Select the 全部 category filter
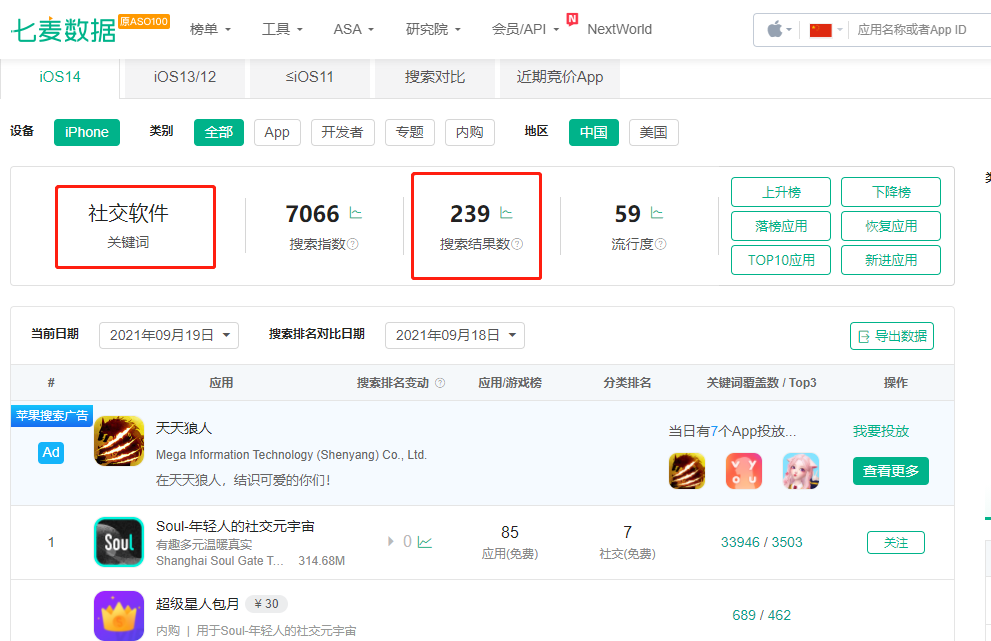991x641 pixels. tap(219, 132)
